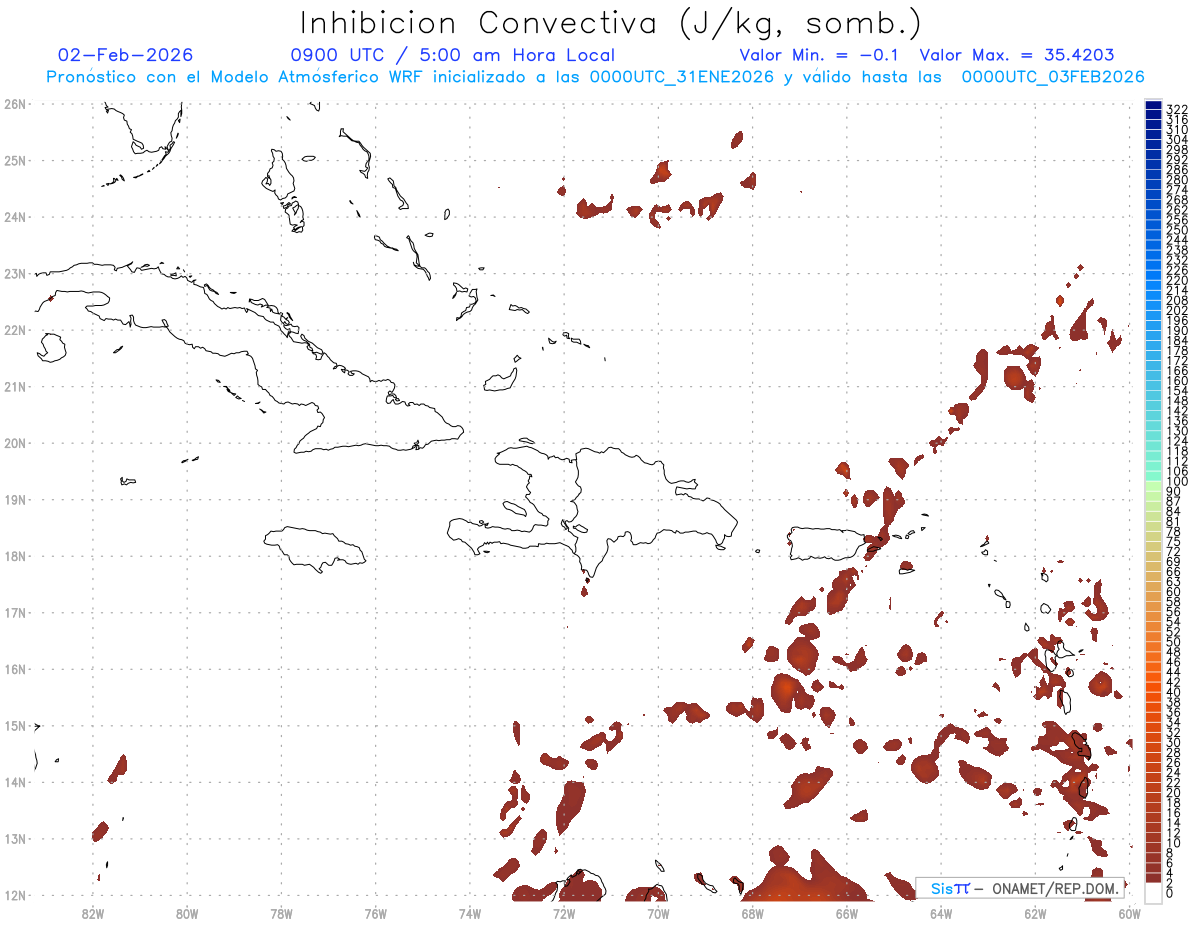This screenshot has height=927, width=1200.
Task: Click the 76W longitude label
Action: [x=376, y=912]
